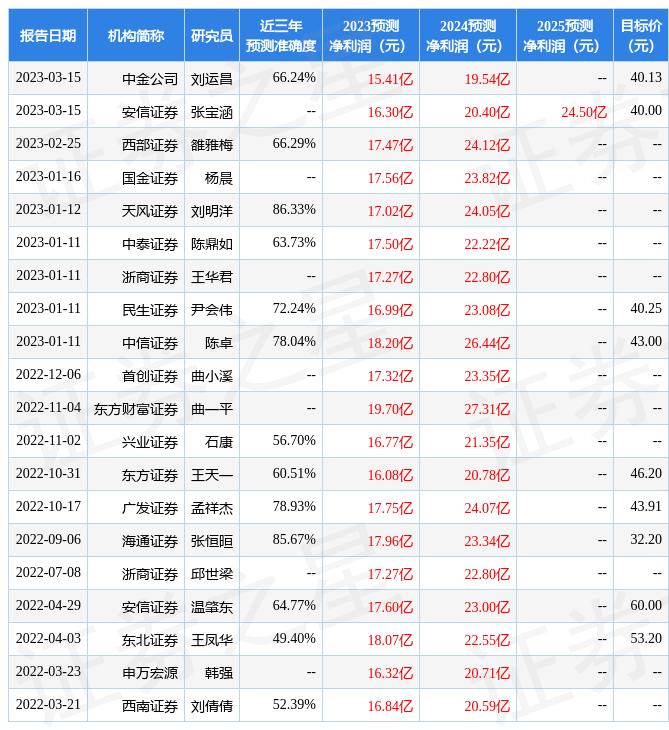This screenshot has width=669, height=730.
Task: Select the 24.50亿 forecast value
Action: [584, 112]
